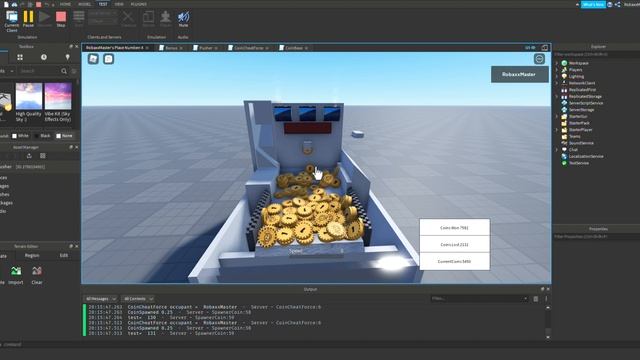The image size is (640, 360).
Task: Select the High Quality Sky thumbnail
Action: pos(29,96)
